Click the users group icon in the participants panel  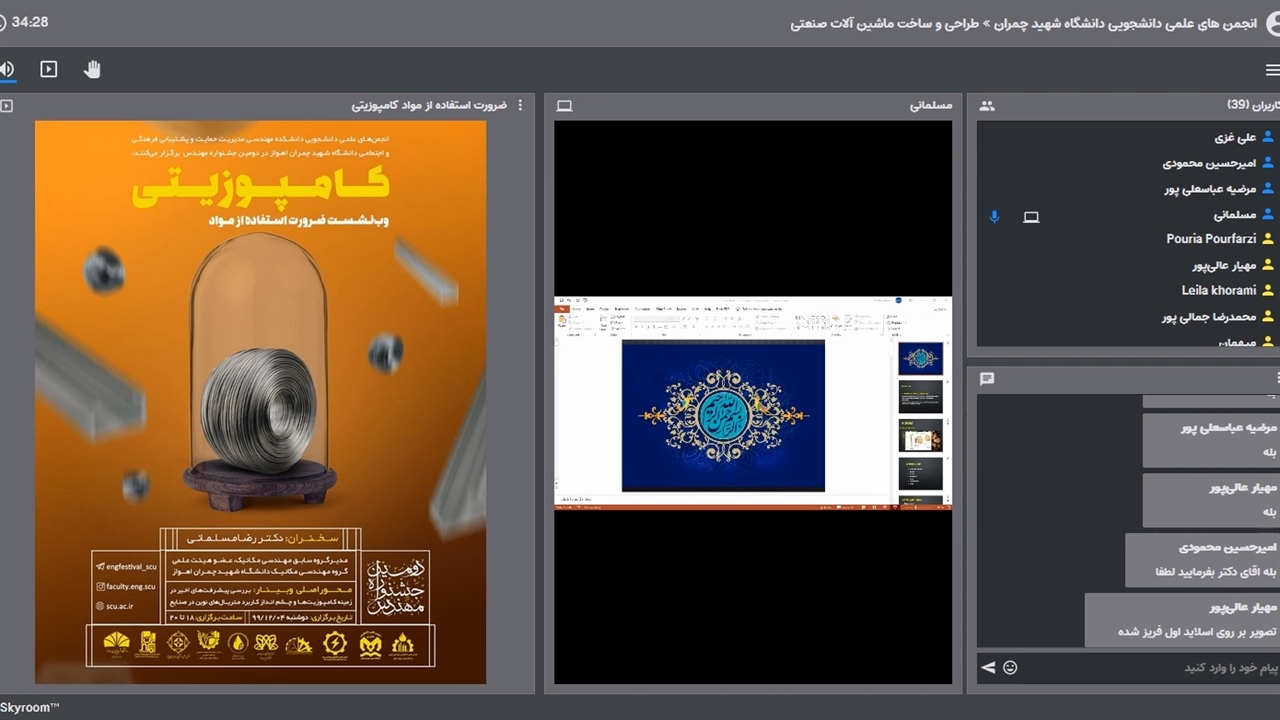[987, 106]
